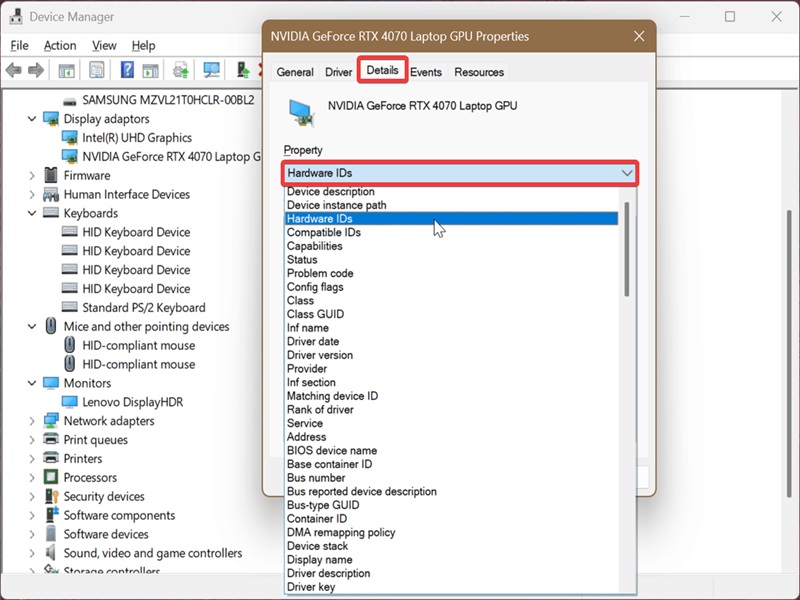
Task: Select Driver key at bottom of list
Action: (451, 587)
